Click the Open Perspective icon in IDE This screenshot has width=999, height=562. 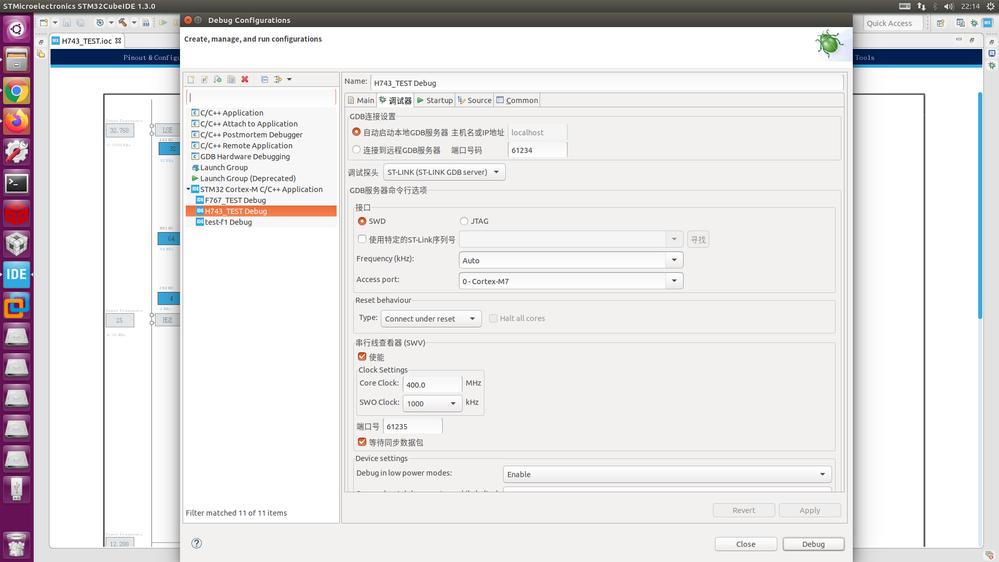pyautogui.click(x=940, y=23)
